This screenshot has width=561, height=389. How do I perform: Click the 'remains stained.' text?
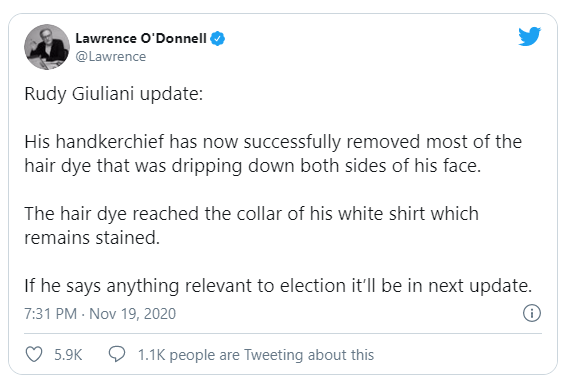pos(92,238)
